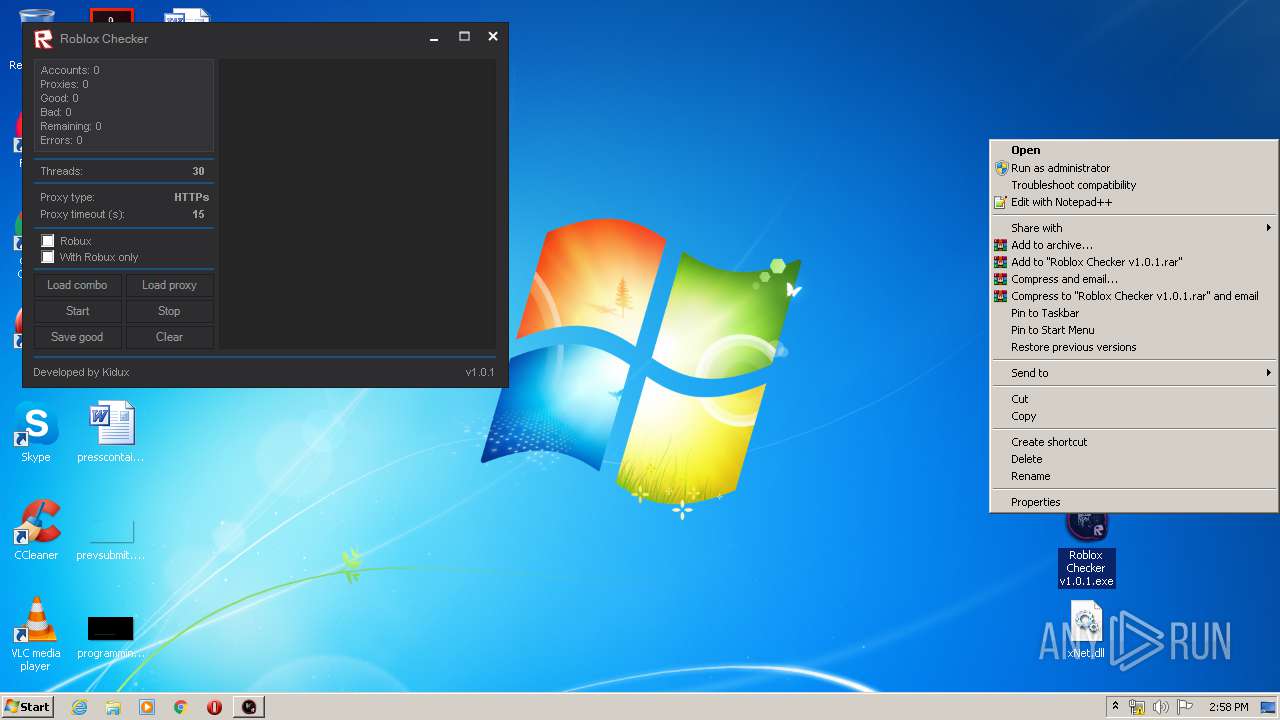1280x720 pixels.
Task: Choose Delete from the context menu
Action: tap(1134, 459)
